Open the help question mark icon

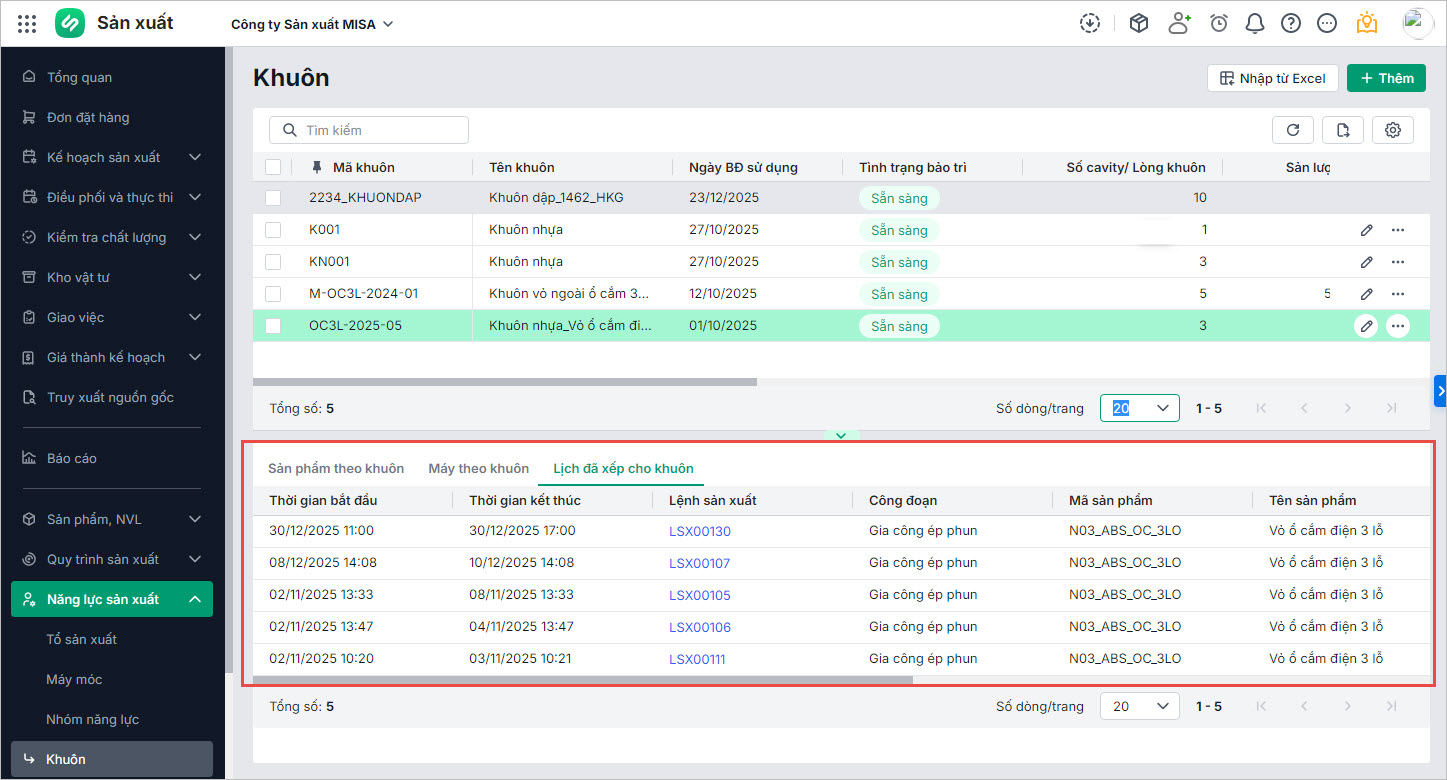(x=1291, y=23)
